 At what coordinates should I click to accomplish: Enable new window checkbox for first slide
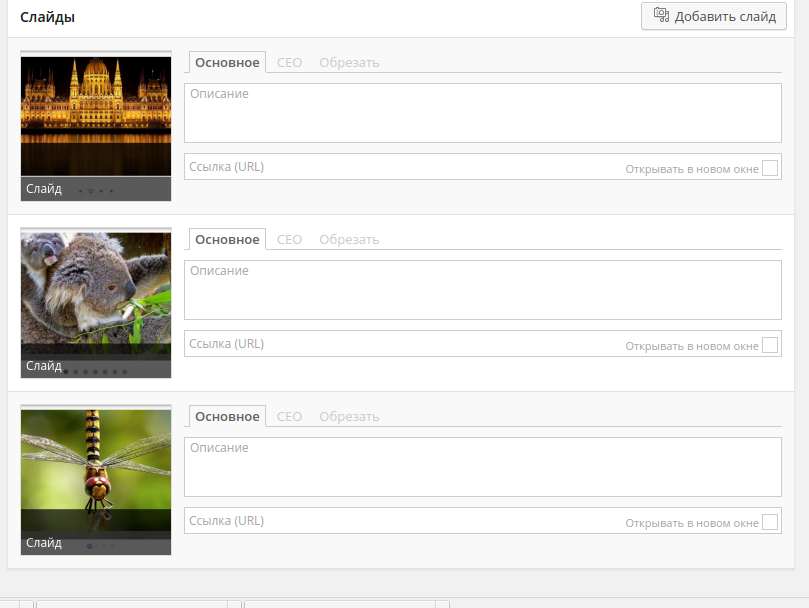(769, 168)
